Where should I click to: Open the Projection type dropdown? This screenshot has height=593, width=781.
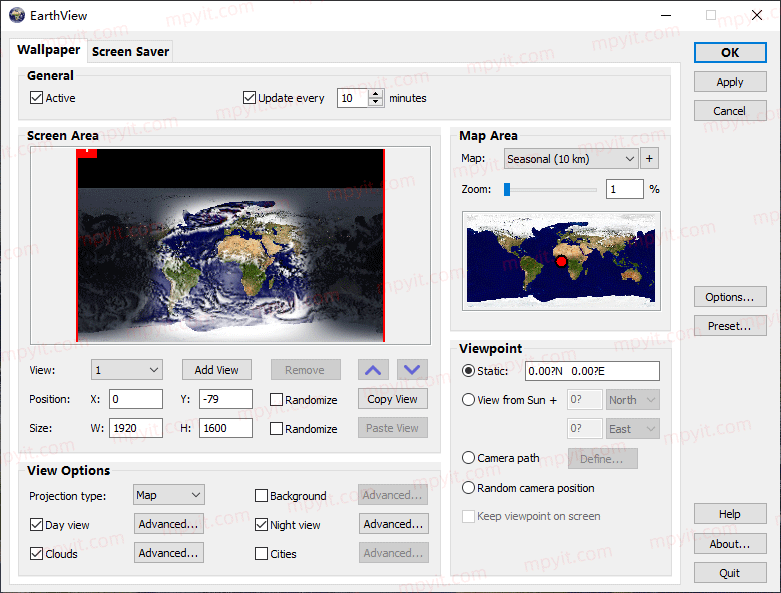click(169, 495)
